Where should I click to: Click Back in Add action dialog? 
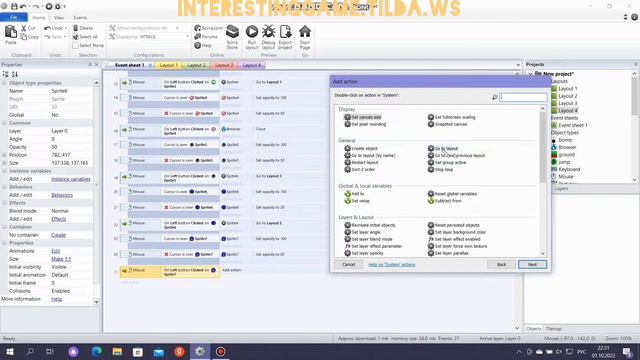pos(501,264)
